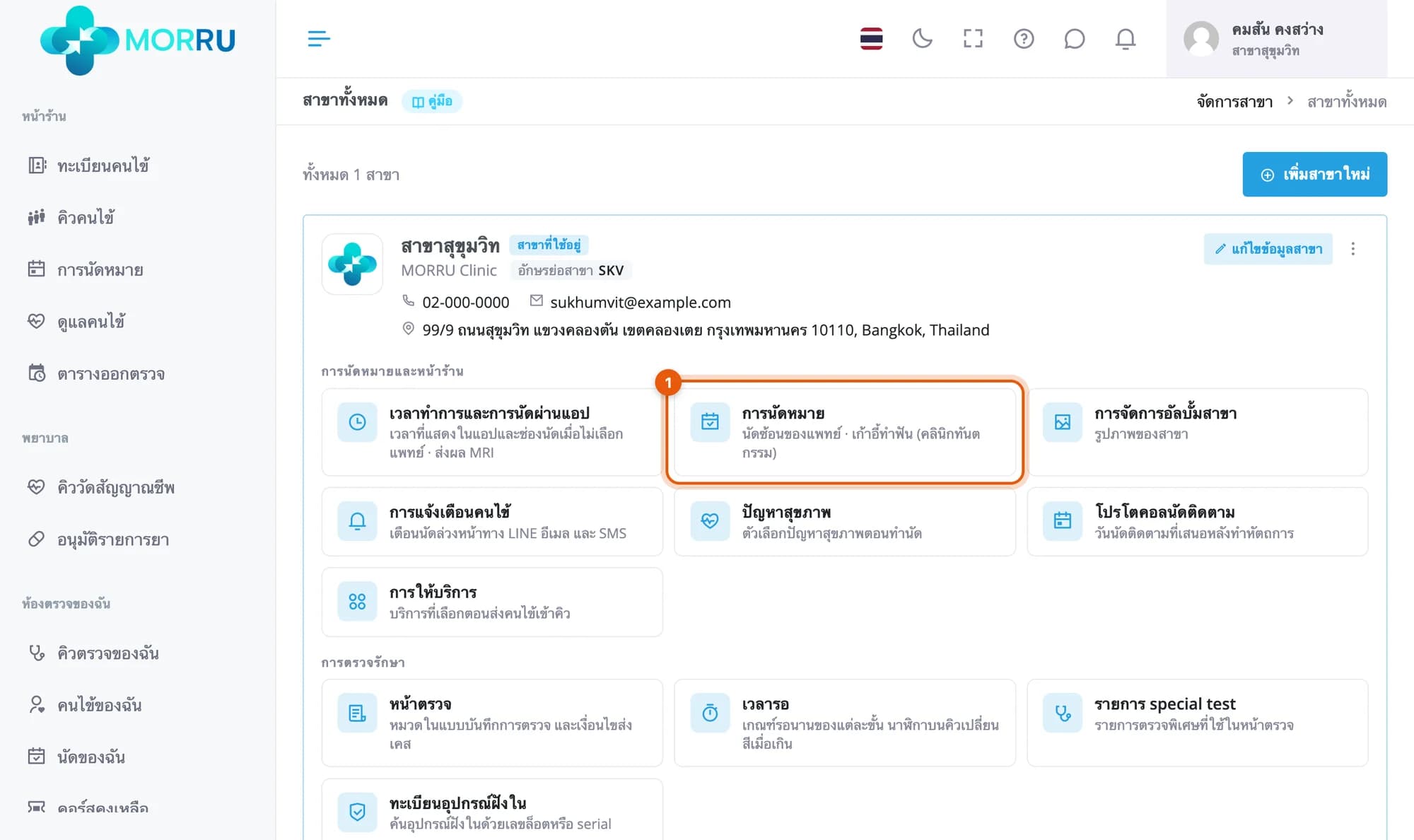
Task: Open the หน้าตรวจ settings card
Action: (492, 723)
